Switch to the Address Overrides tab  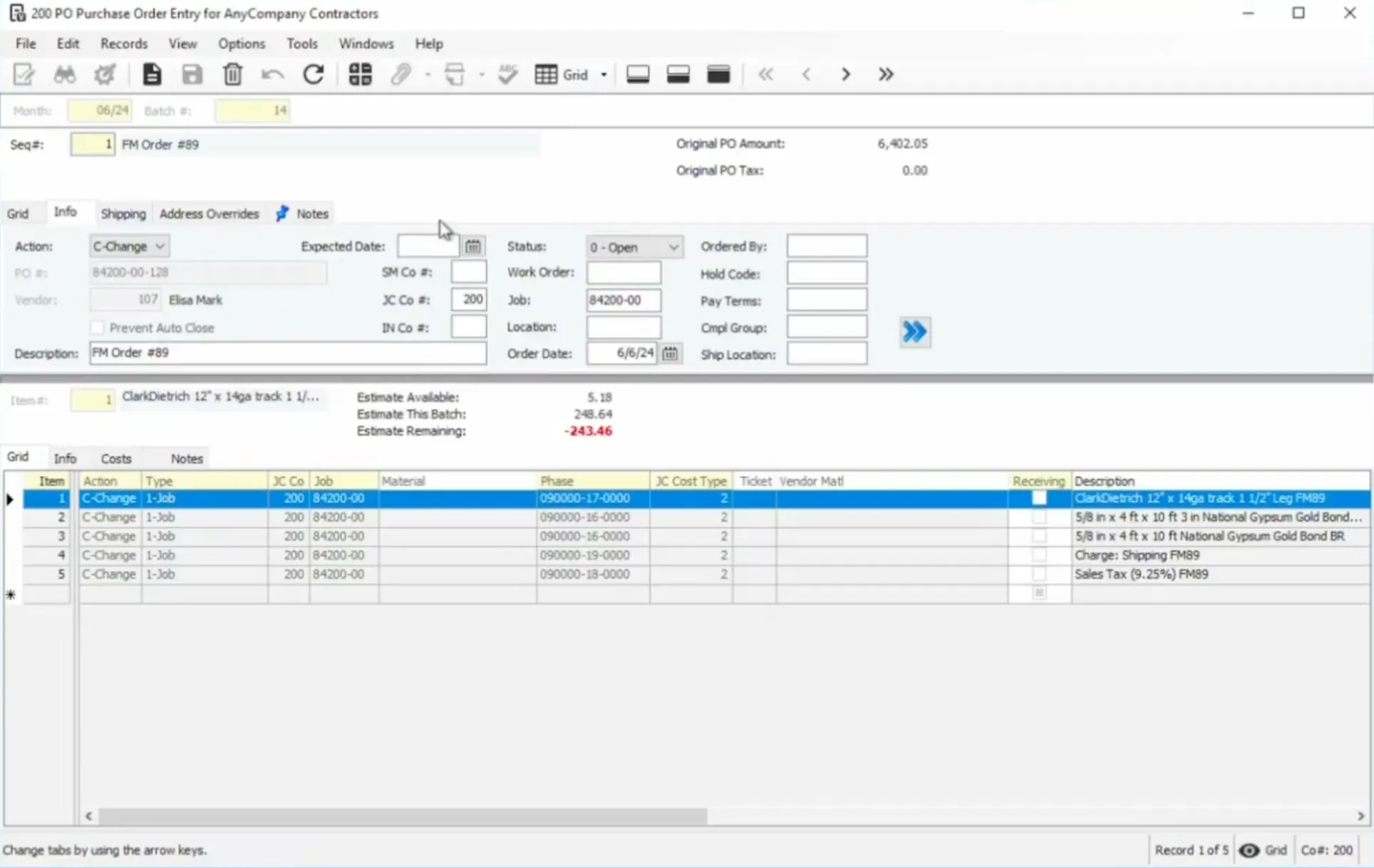(209, 214)
